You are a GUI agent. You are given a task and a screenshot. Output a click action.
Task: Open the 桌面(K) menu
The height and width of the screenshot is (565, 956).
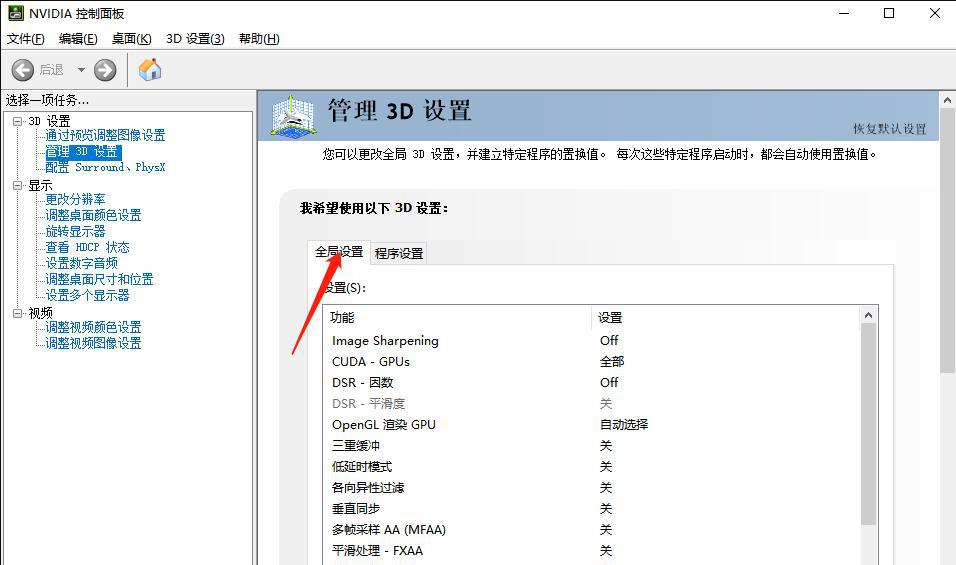tap(132, 39)
